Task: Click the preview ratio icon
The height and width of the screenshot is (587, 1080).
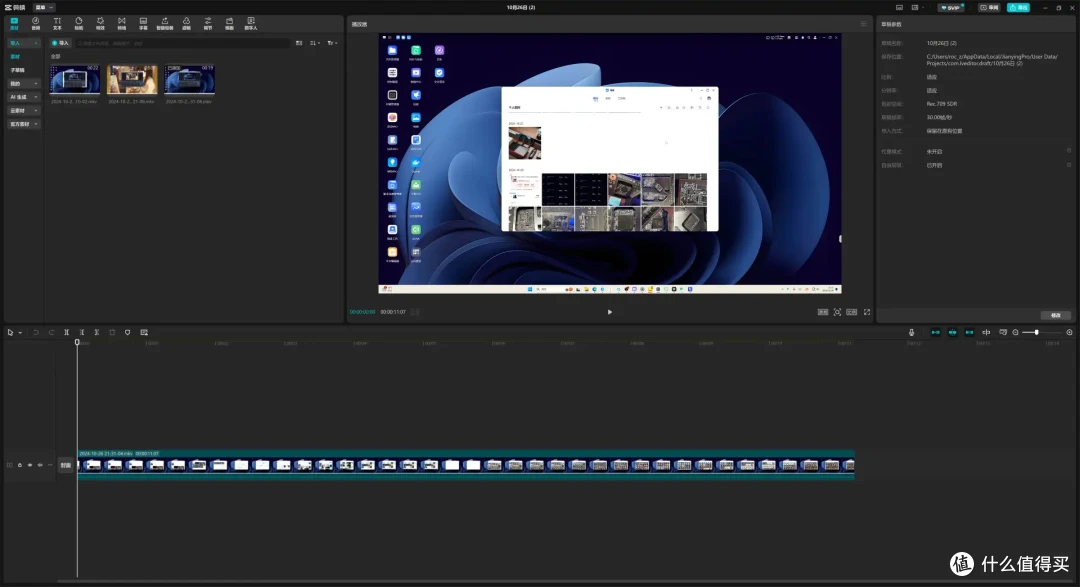Action: click(822, 312)
